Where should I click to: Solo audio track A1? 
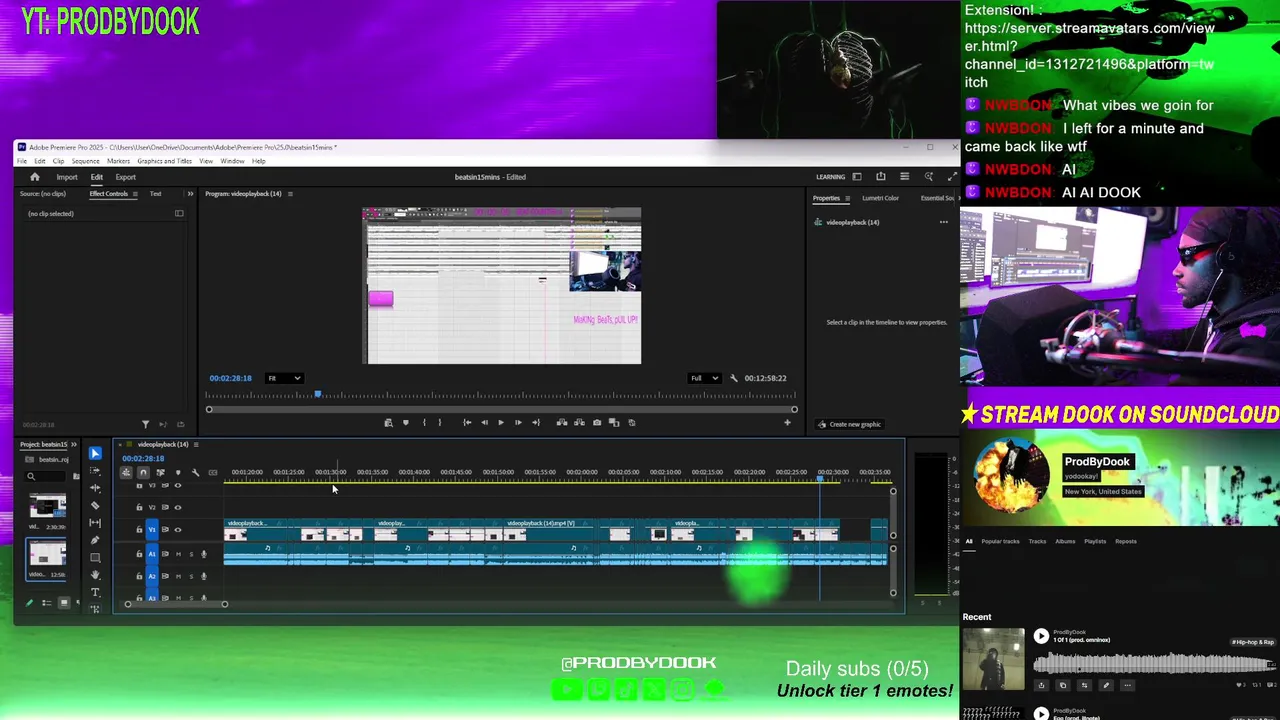click(191, 554)
